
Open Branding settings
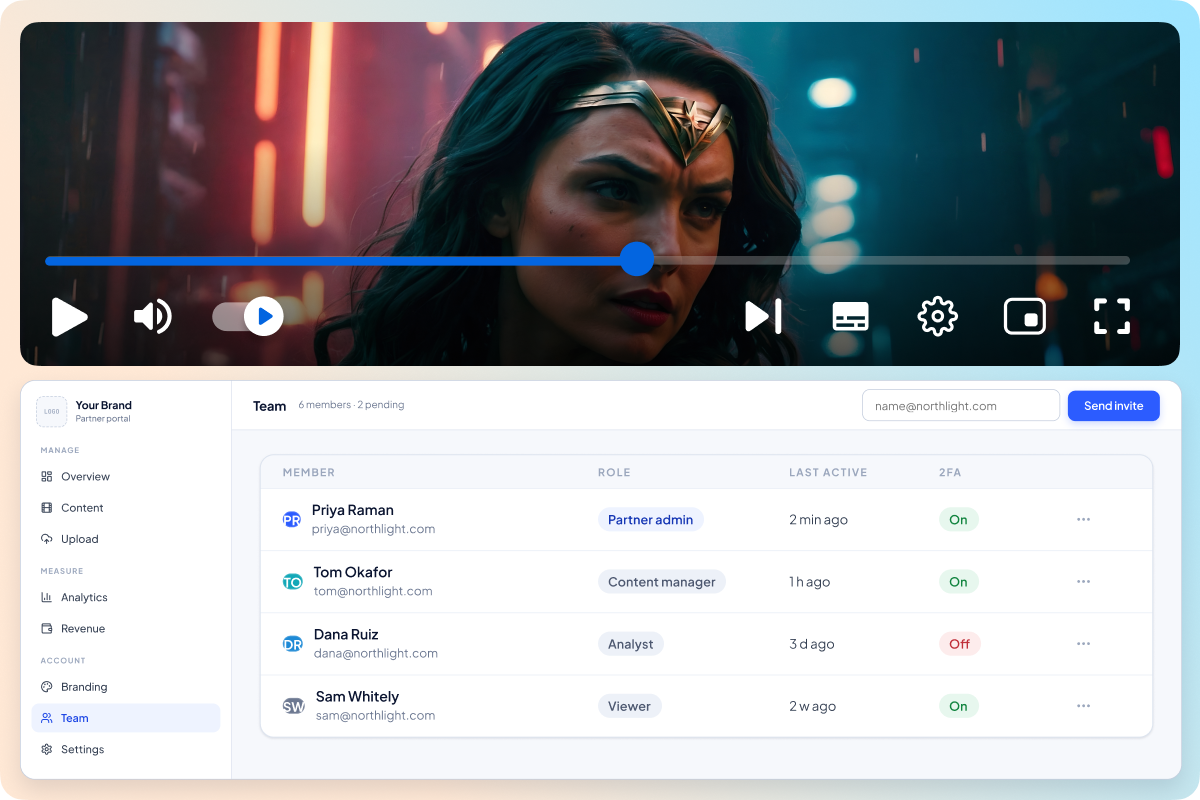point(126,687)
